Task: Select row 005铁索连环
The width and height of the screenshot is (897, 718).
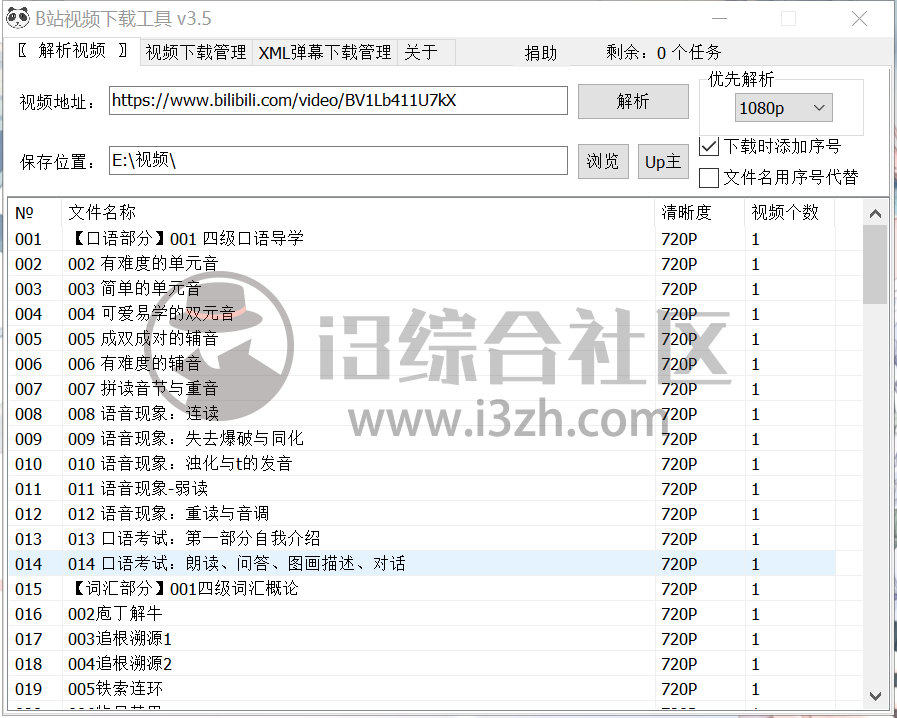Action: [422, 689]
